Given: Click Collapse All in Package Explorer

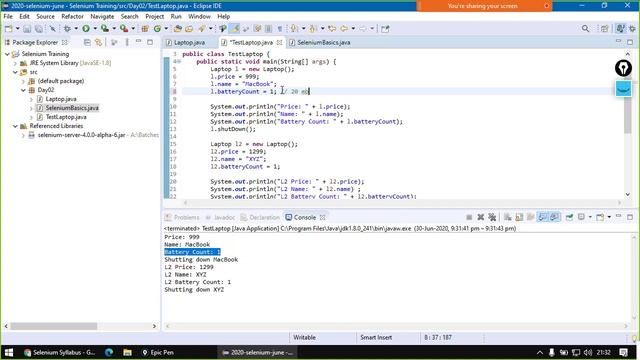Looking at the screenshot, I should coord(87,42).
